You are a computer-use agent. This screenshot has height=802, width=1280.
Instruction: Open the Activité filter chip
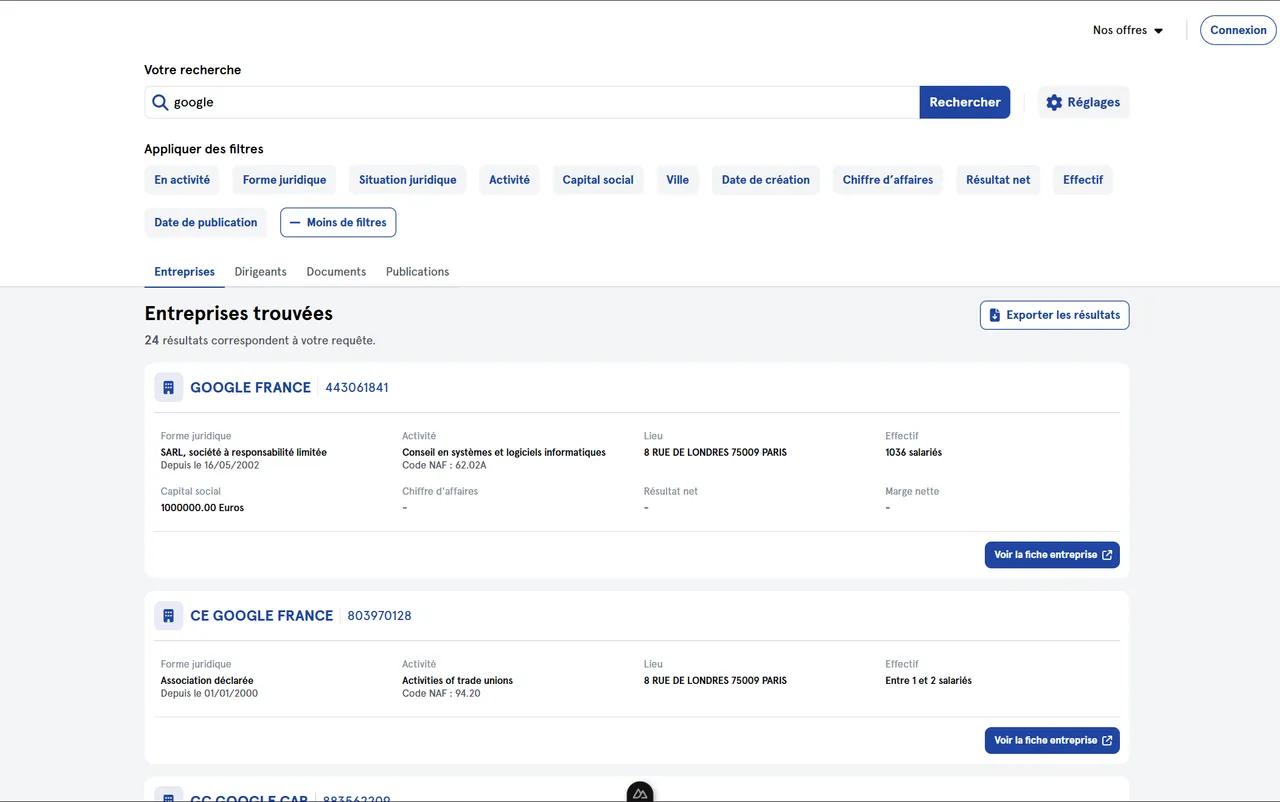pos(510,180)
